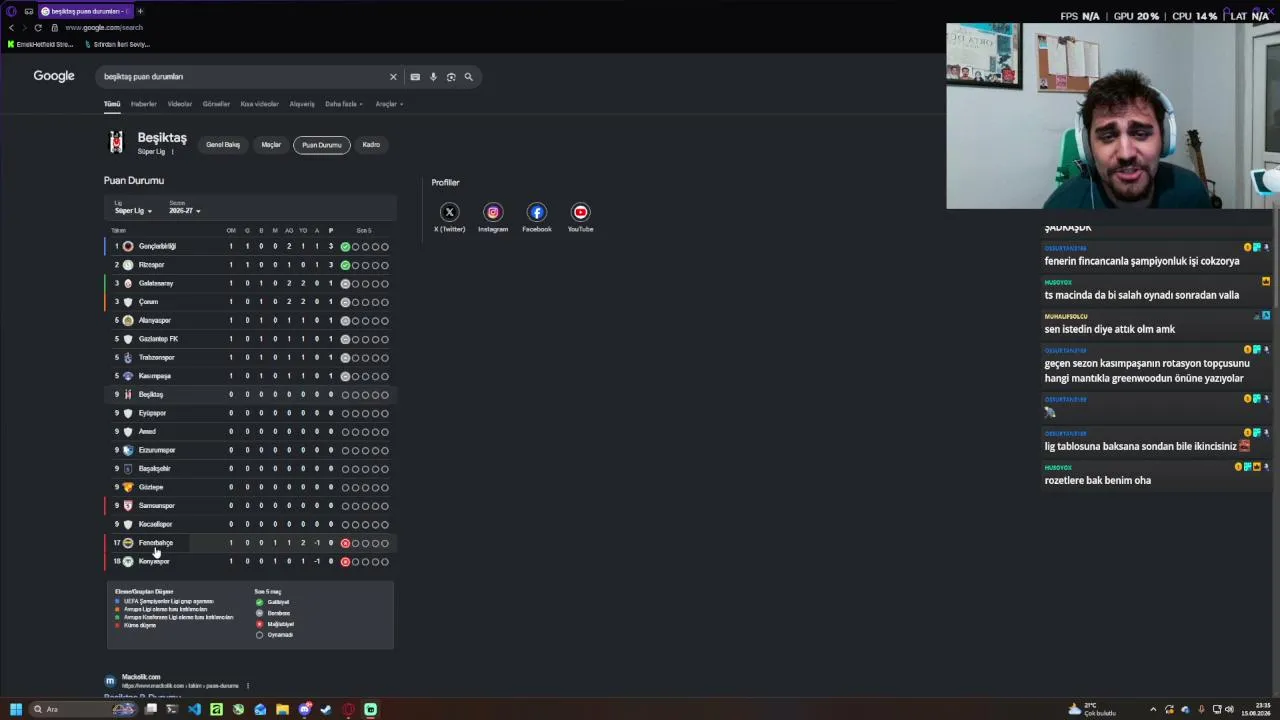Switch to the Görseller search tab
Image resolution: width=1280 pixels, height=720 pixels.
click(x=216, y=104)
